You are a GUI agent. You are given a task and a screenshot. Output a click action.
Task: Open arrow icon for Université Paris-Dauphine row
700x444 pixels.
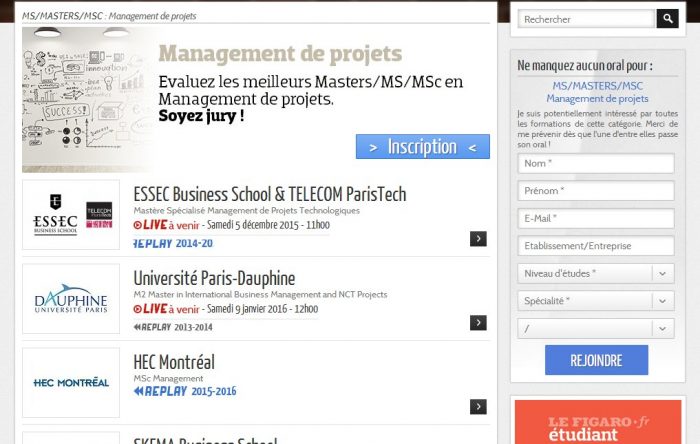(478, 323)
